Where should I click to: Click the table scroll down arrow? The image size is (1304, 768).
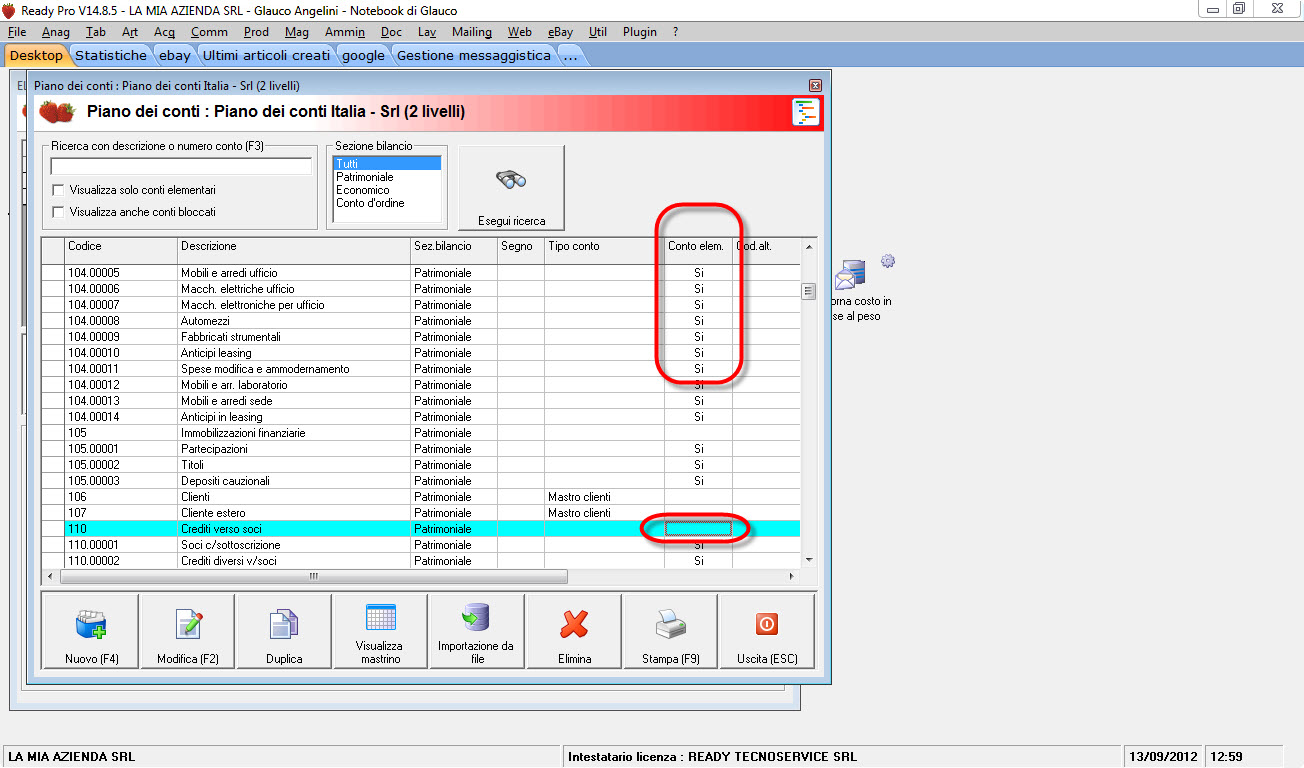[808, 560]
